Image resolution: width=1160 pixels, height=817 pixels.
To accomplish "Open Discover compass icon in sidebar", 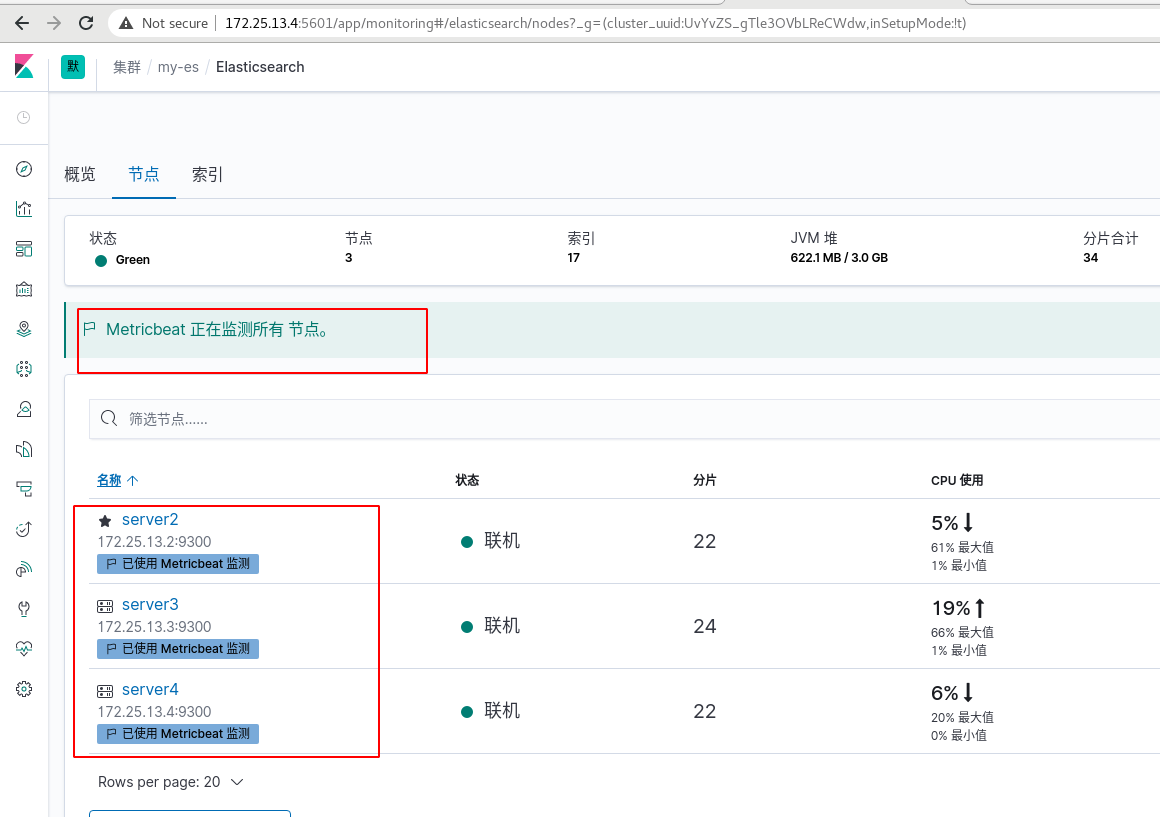I will click(24, 169).
